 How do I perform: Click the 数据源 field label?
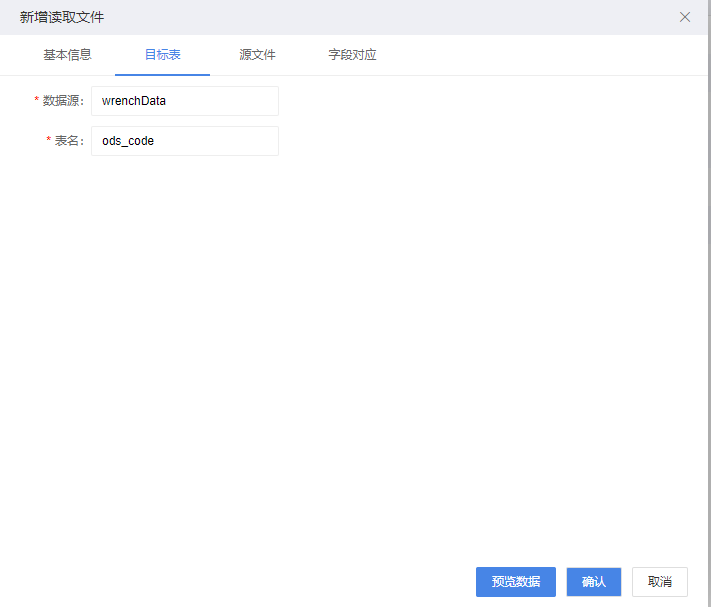[x=63, y=101]
